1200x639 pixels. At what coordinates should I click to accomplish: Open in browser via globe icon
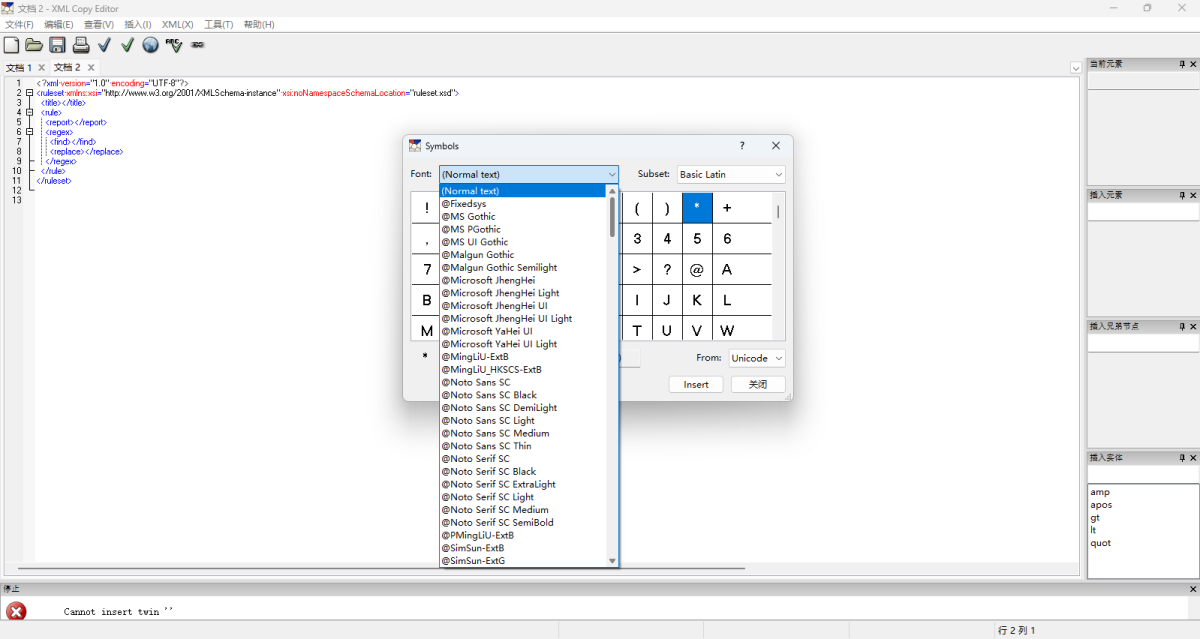[150, 45]
